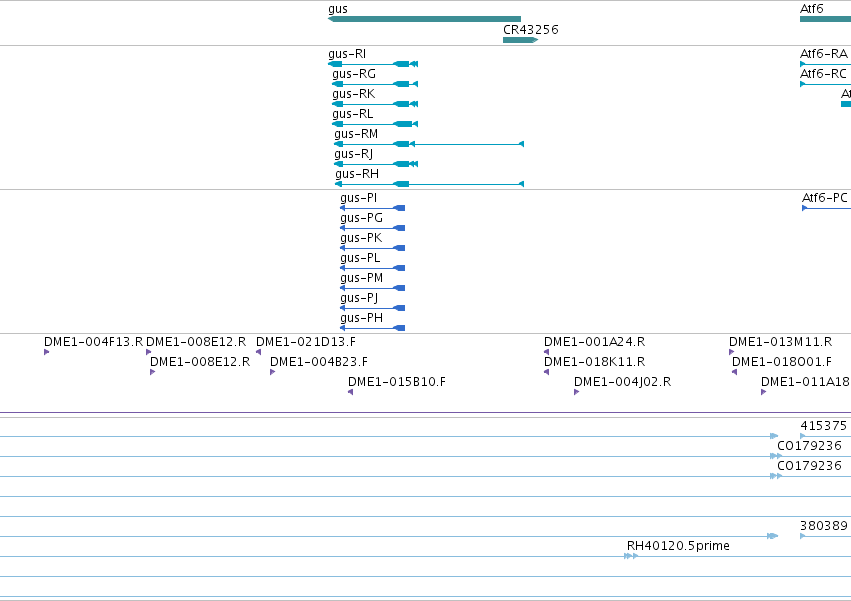Choose the DME1-004J02.R marker
Viewport: 851px width, 601px height.
point(576,393)
